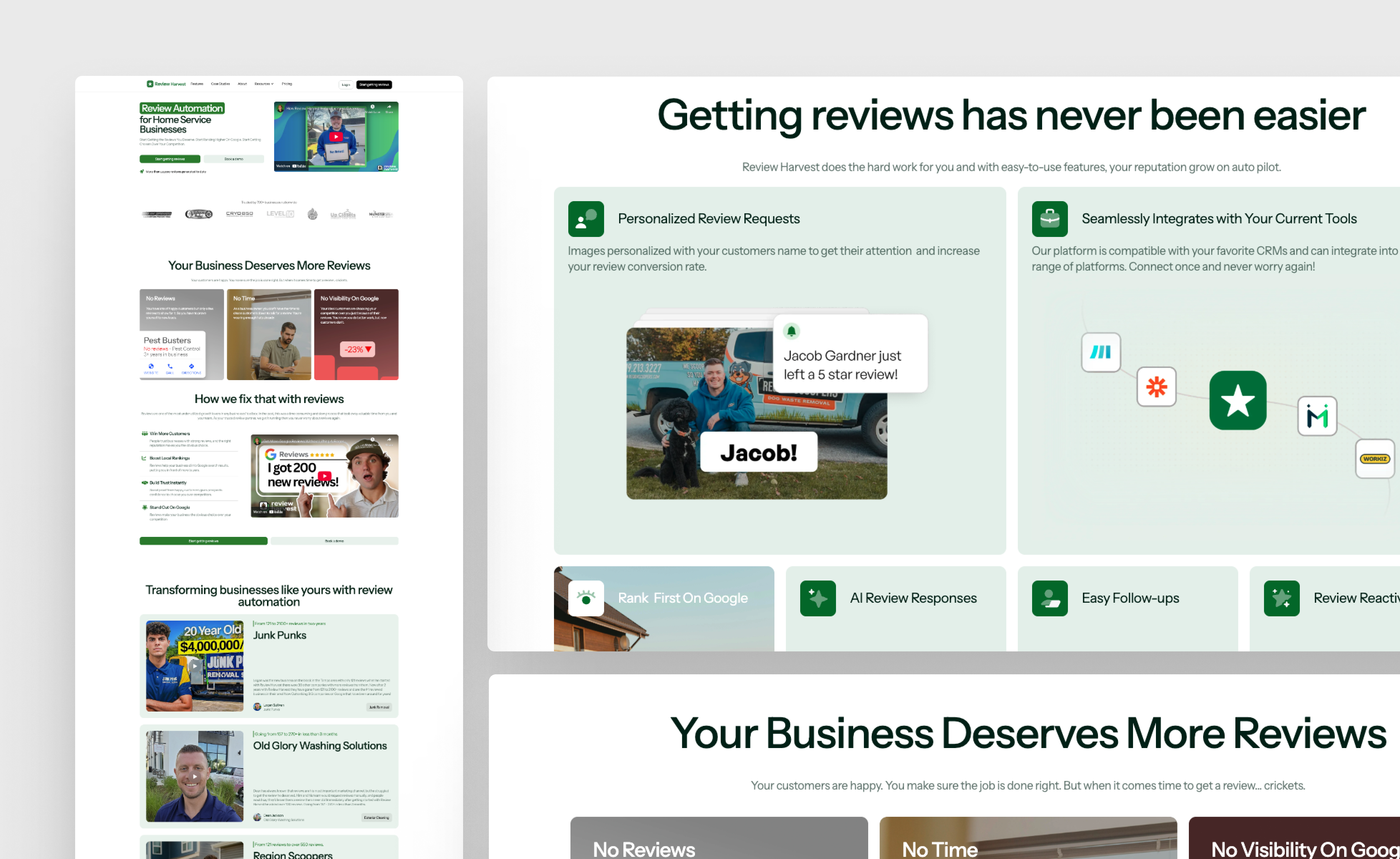Click the black Start getting reviews button

[x=374, y=85]
